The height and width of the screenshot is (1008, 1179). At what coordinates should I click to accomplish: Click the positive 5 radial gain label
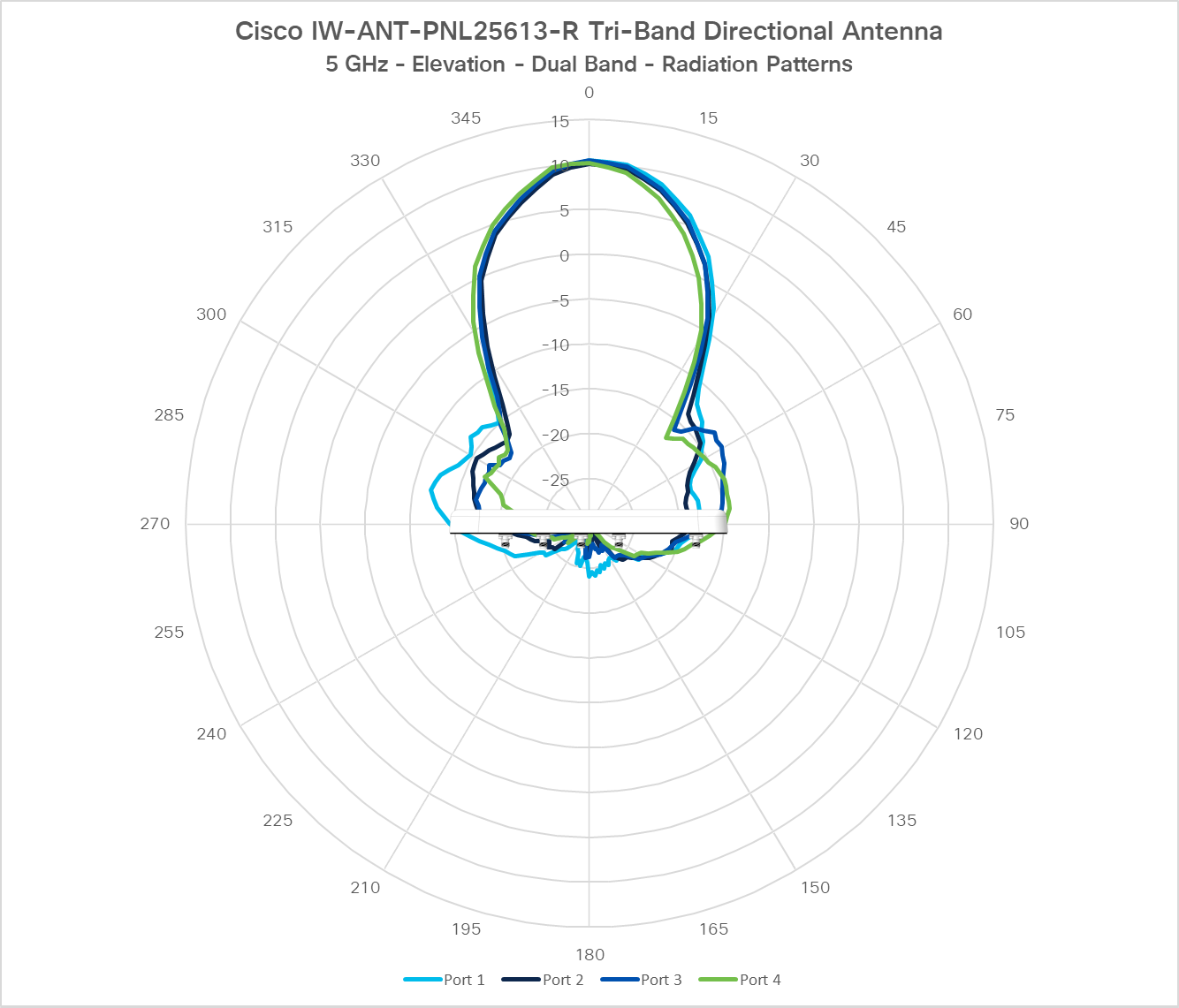click(565, 211)
